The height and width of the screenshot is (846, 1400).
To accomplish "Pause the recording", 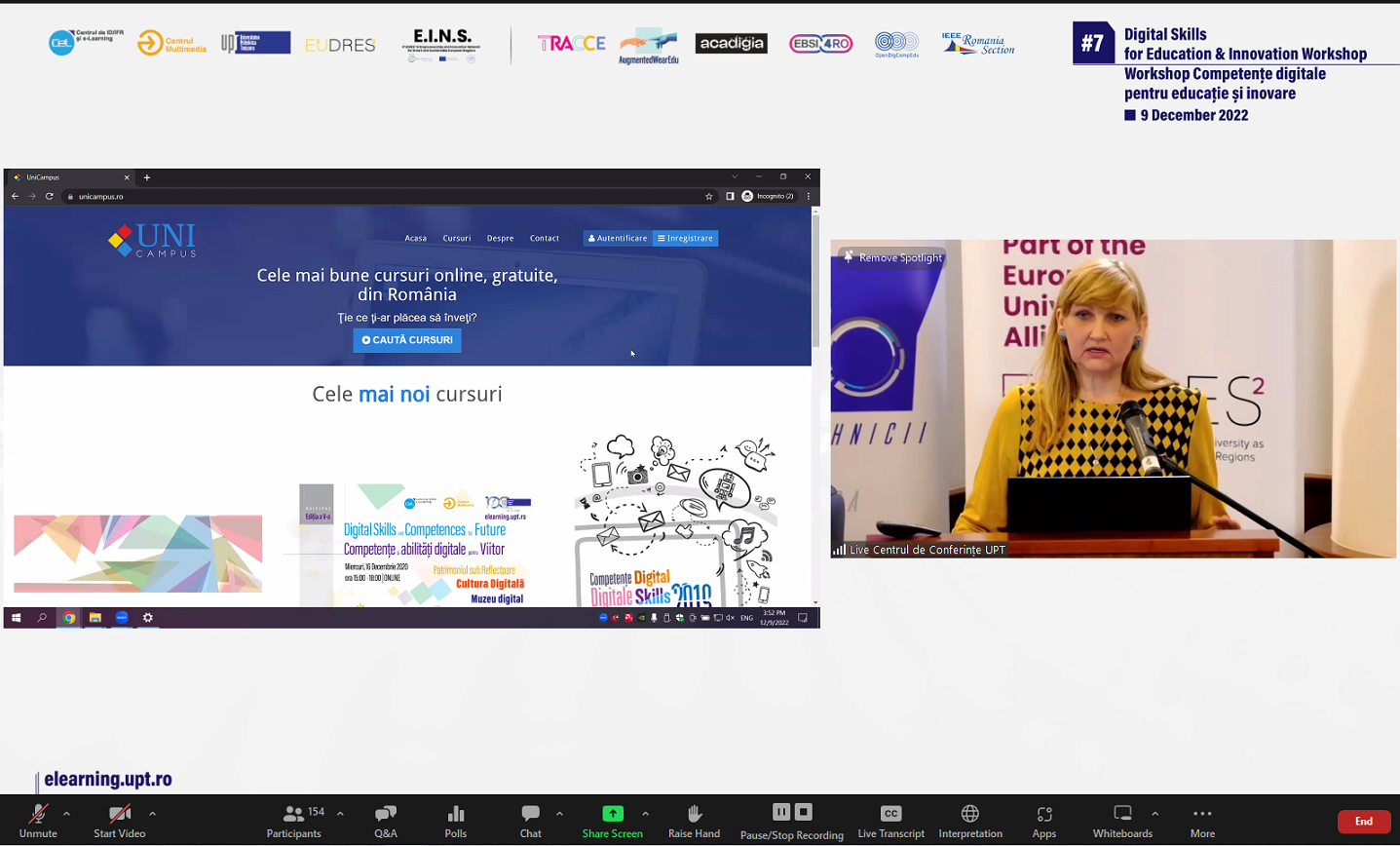I will [x=780, y=812].
